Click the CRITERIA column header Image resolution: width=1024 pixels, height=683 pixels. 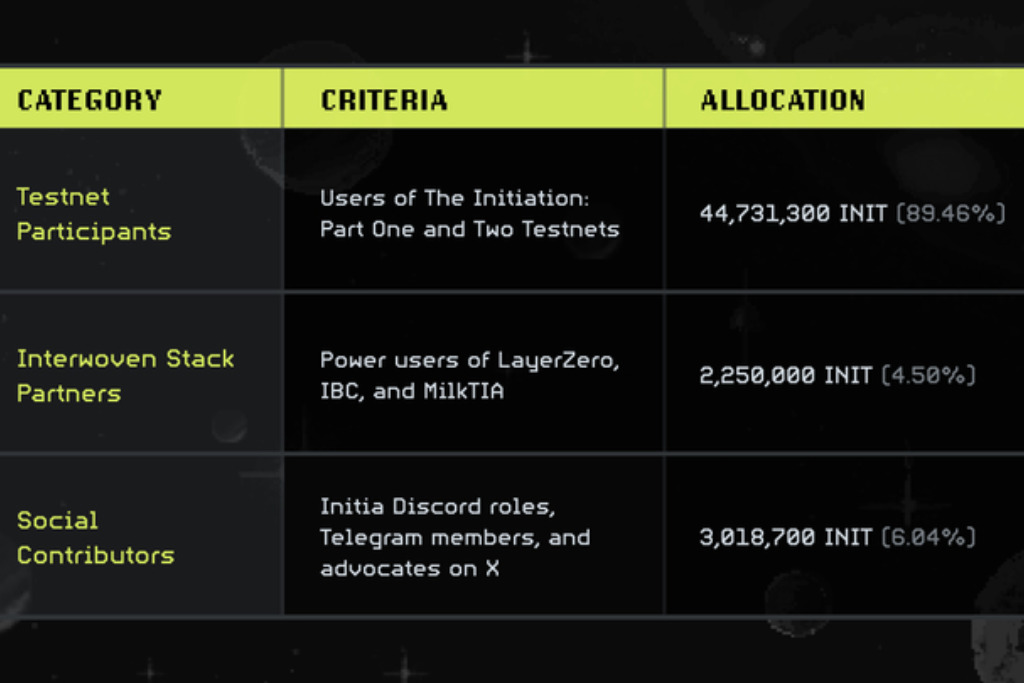[x=384, y=101]
